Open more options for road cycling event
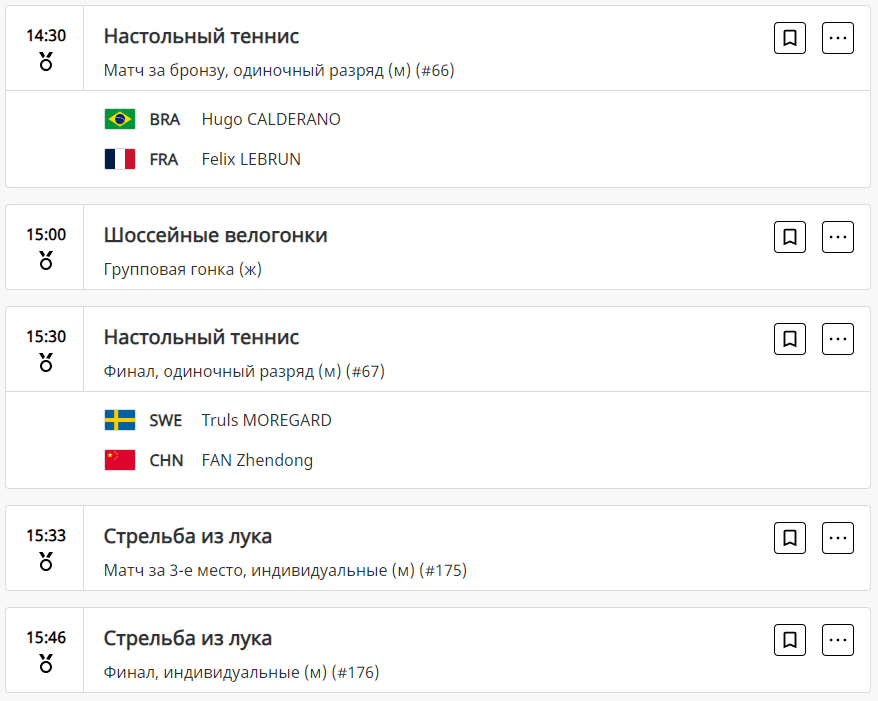The width and height of the screenshot is (878, 701). [x=838, y=237]
